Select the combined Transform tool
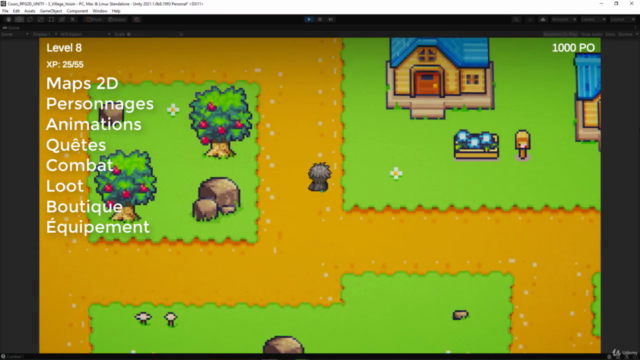640x360 pixels. (62, 20)
